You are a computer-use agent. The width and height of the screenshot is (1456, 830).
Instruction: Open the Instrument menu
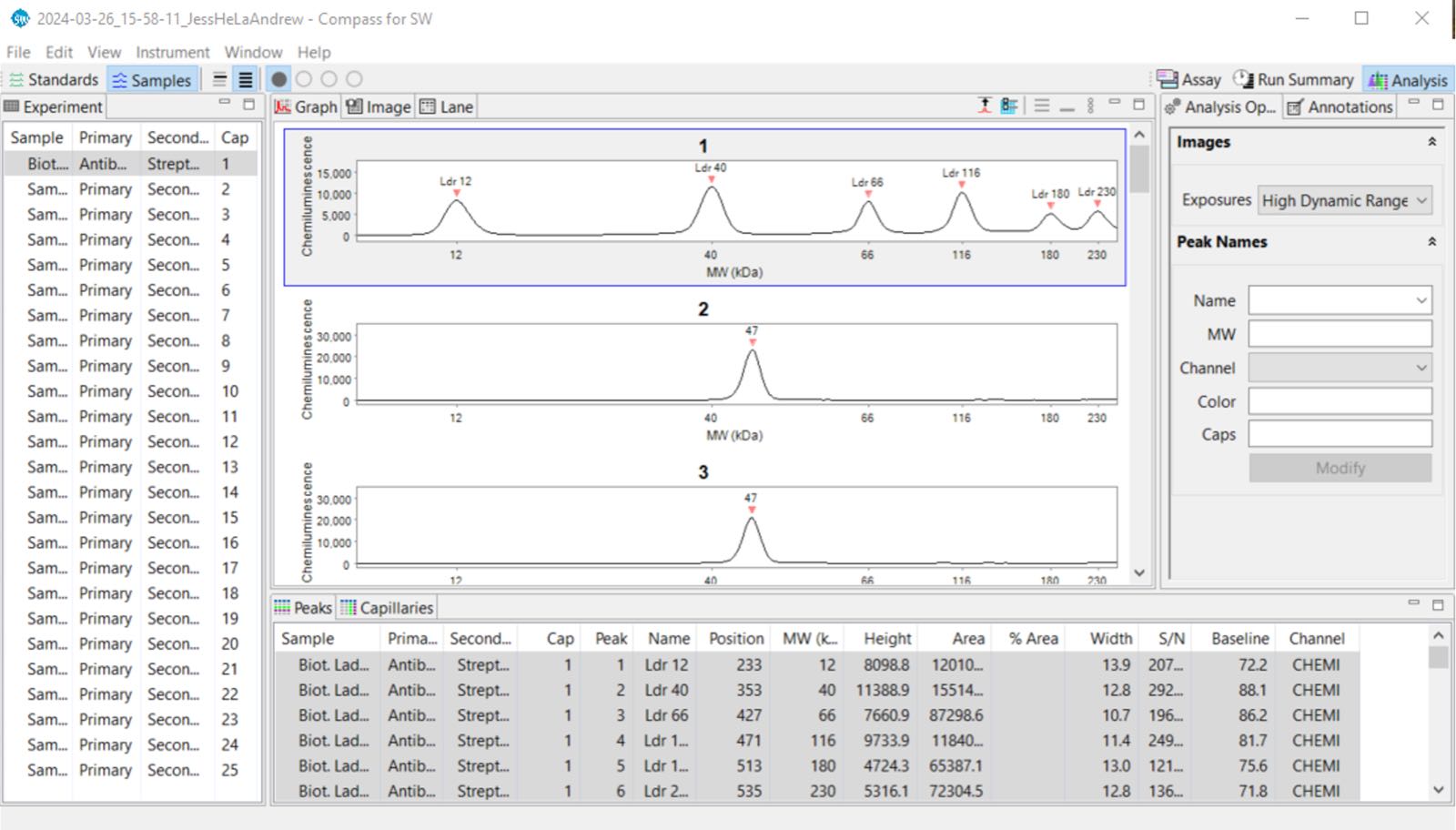click(172, 52)
